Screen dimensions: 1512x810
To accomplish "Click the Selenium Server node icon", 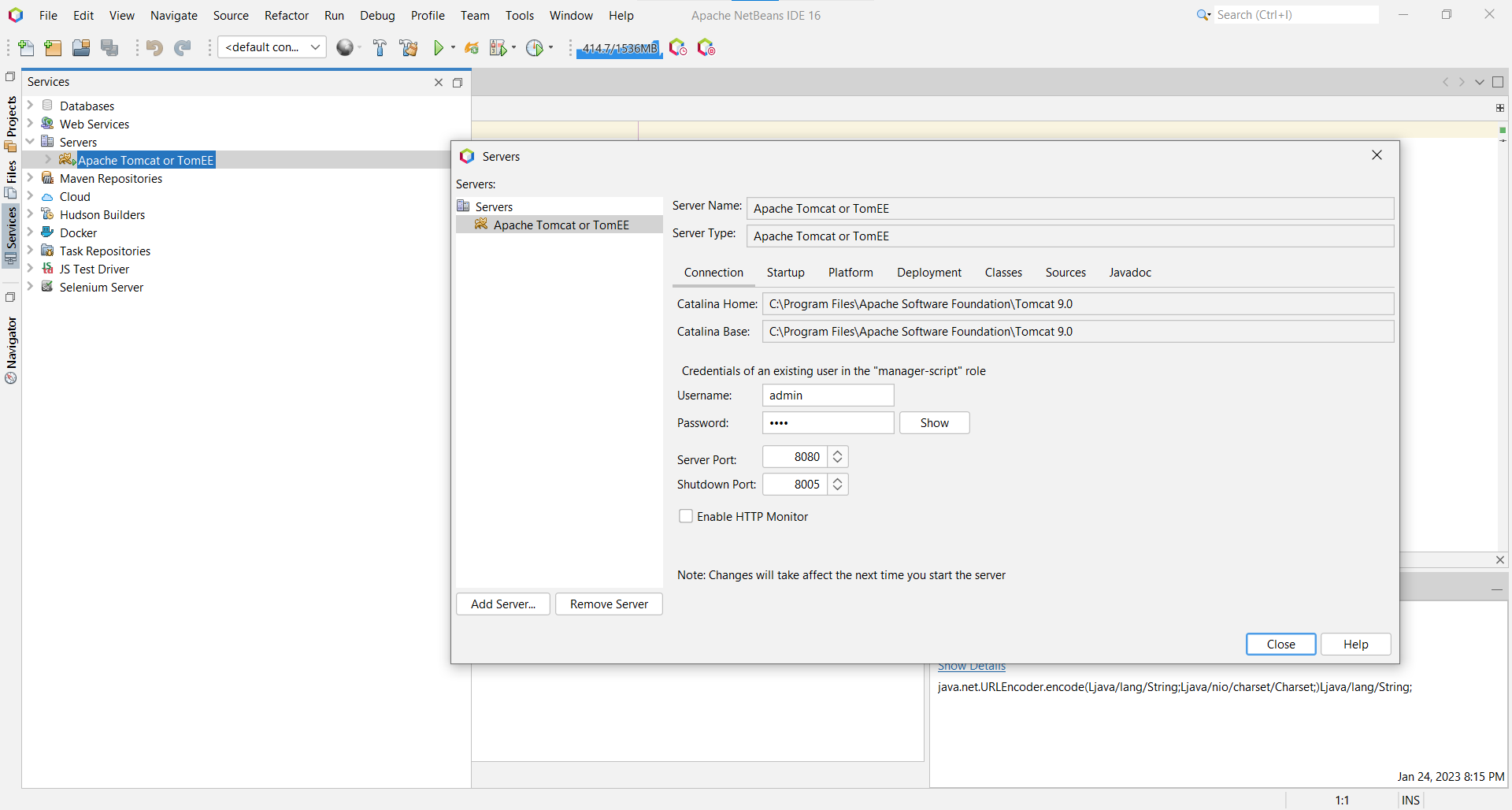I will 47,287.
